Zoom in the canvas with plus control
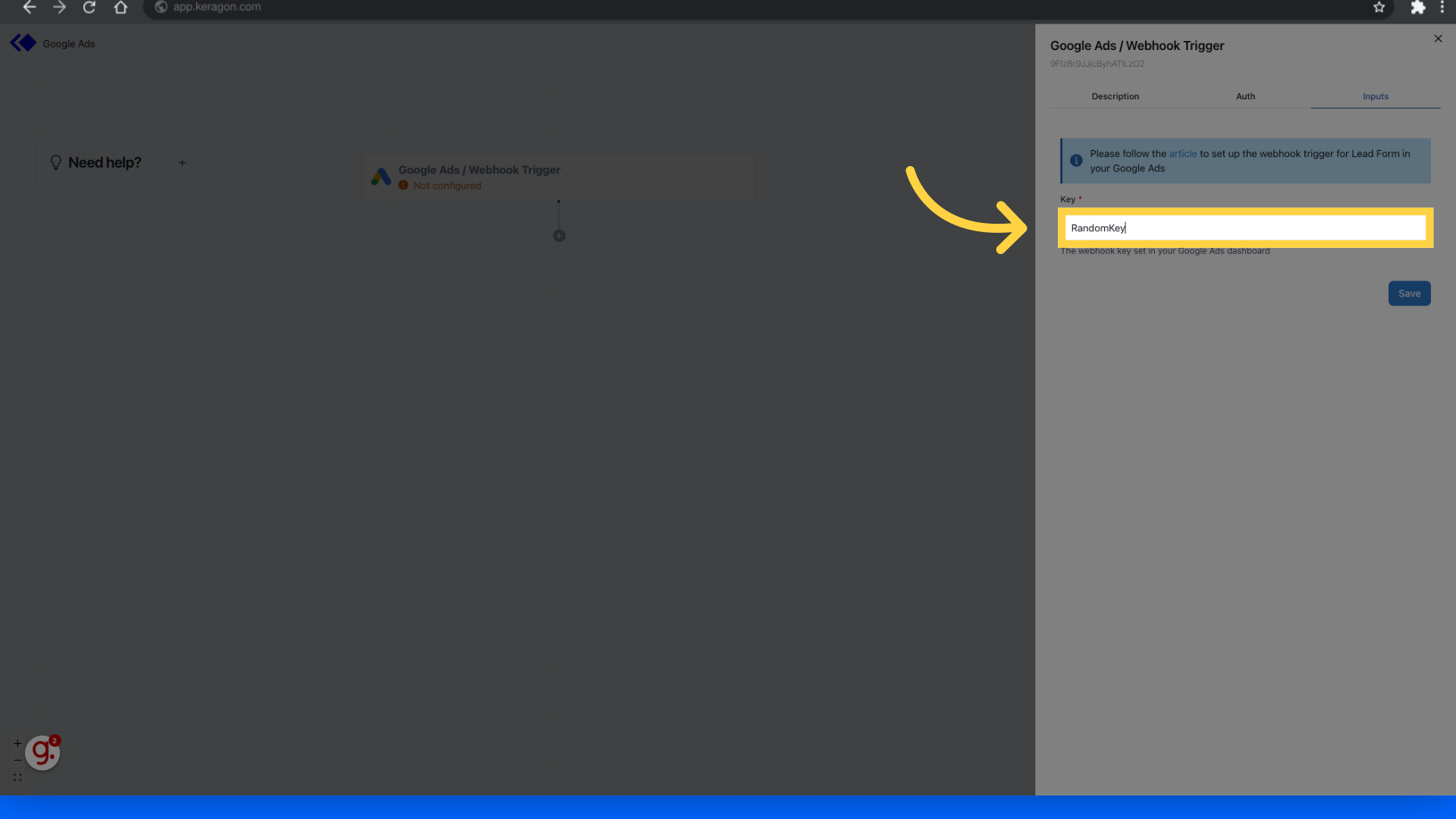Viewport: 1456px width, 819px height. coord(17,743)
